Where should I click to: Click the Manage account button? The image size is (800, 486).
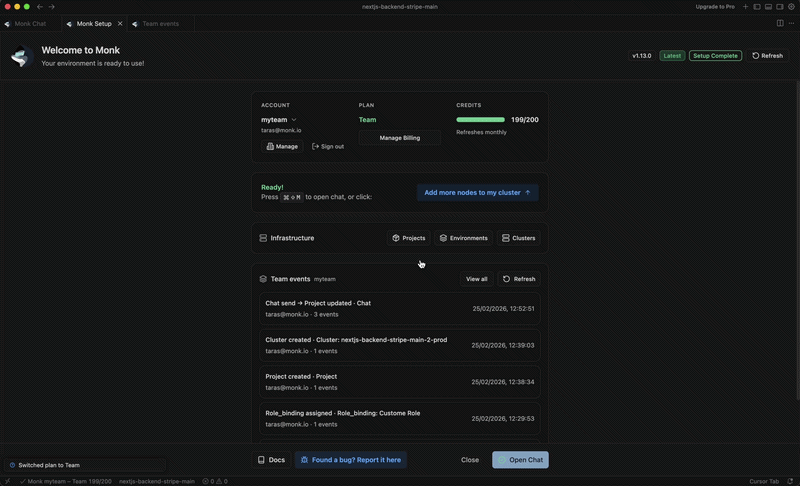[x=282, y=146]
